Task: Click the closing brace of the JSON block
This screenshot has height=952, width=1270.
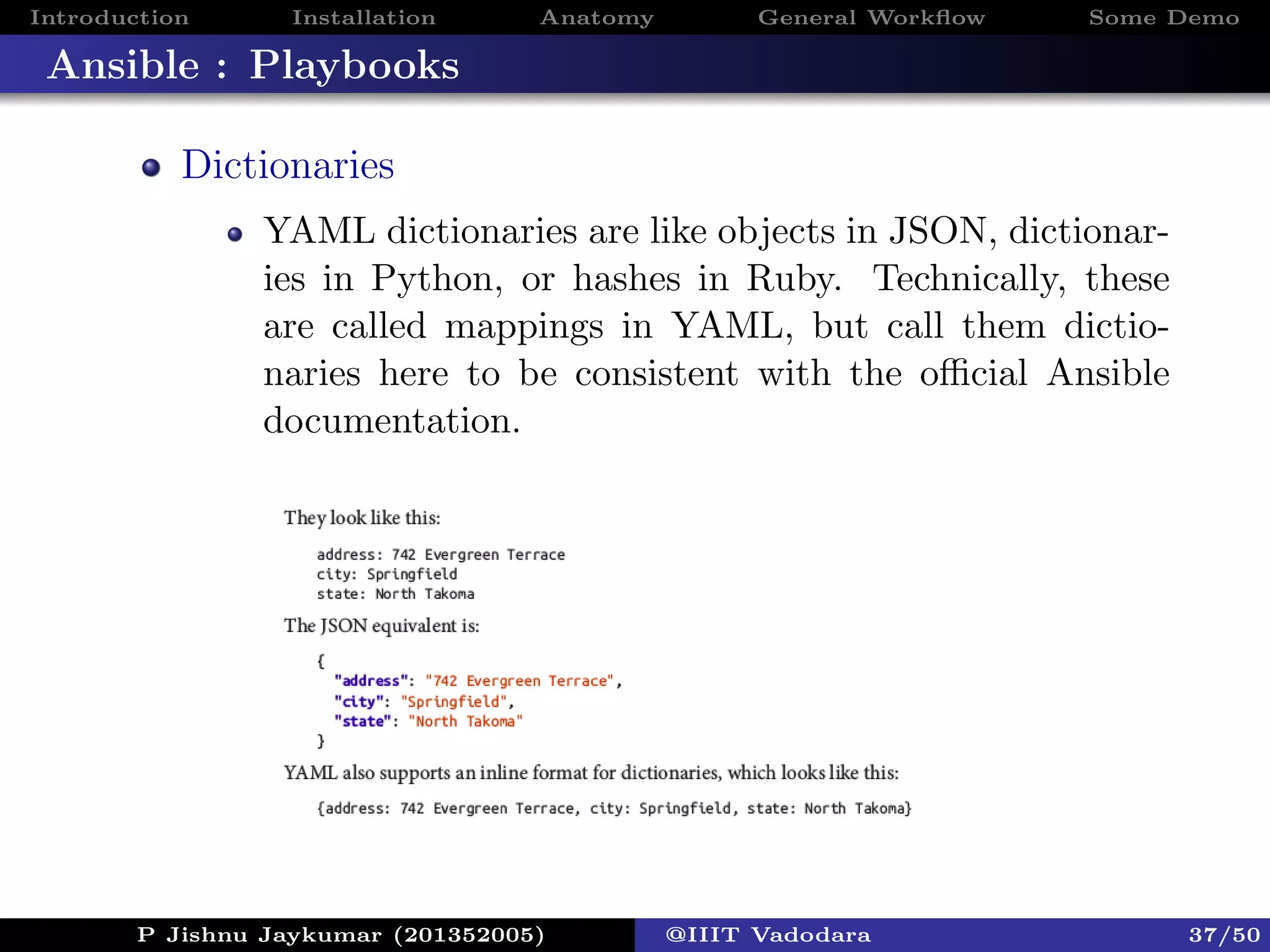Action: pyautogui.click(x=321, y=741)
